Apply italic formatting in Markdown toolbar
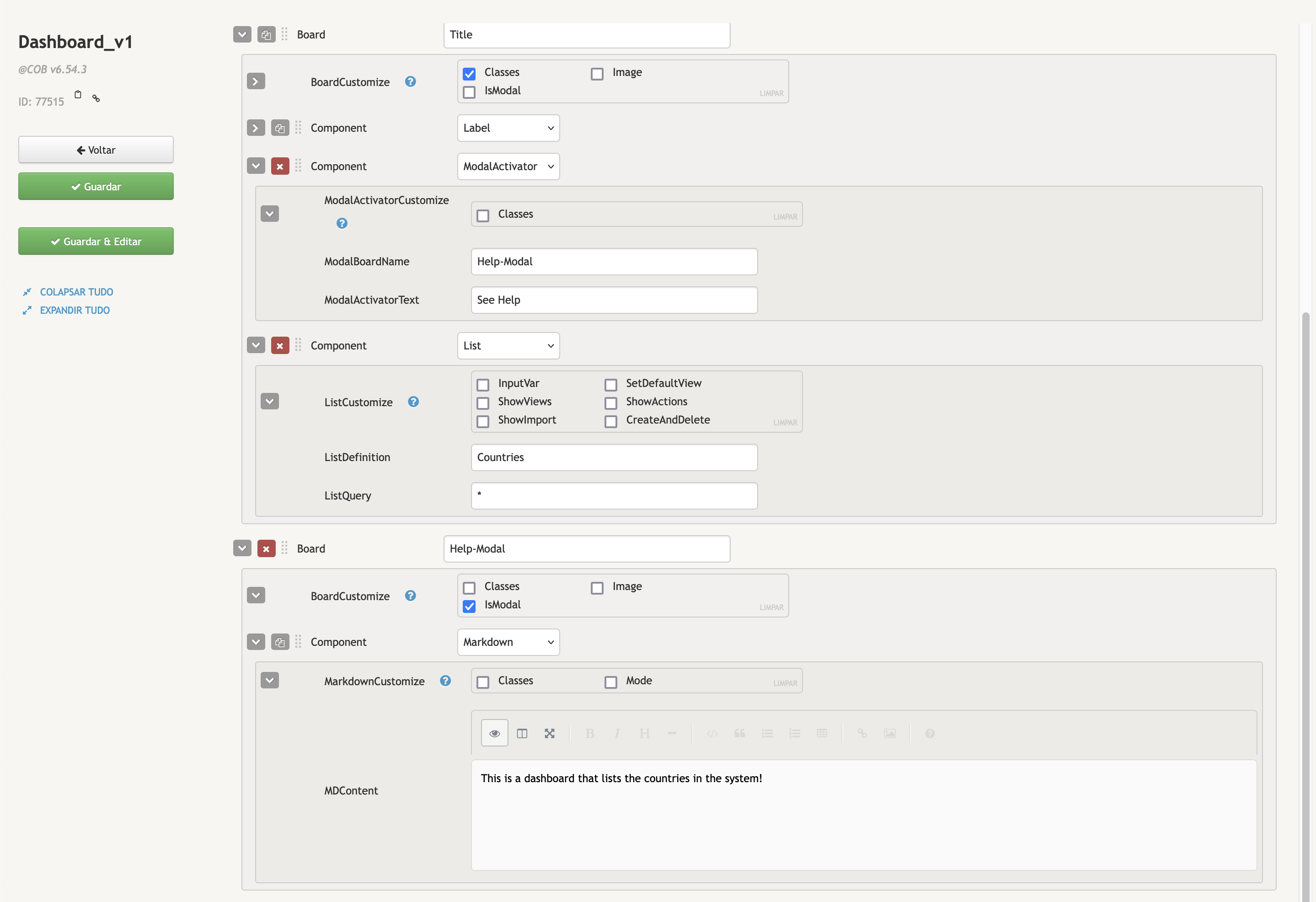 617,733
